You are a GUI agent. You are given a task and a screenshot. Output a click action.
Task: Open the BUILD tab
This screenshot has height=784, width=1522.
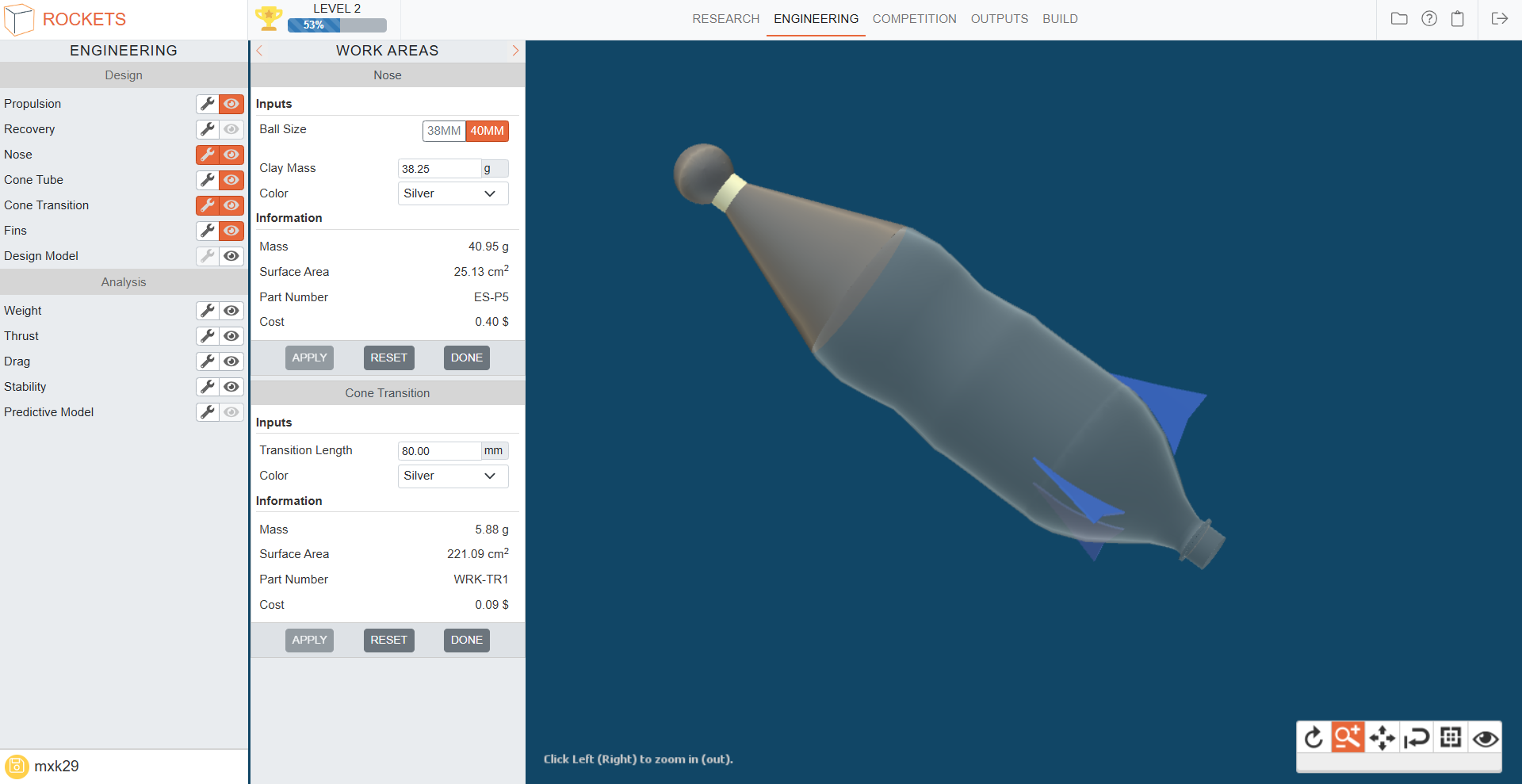point(1060,19)
